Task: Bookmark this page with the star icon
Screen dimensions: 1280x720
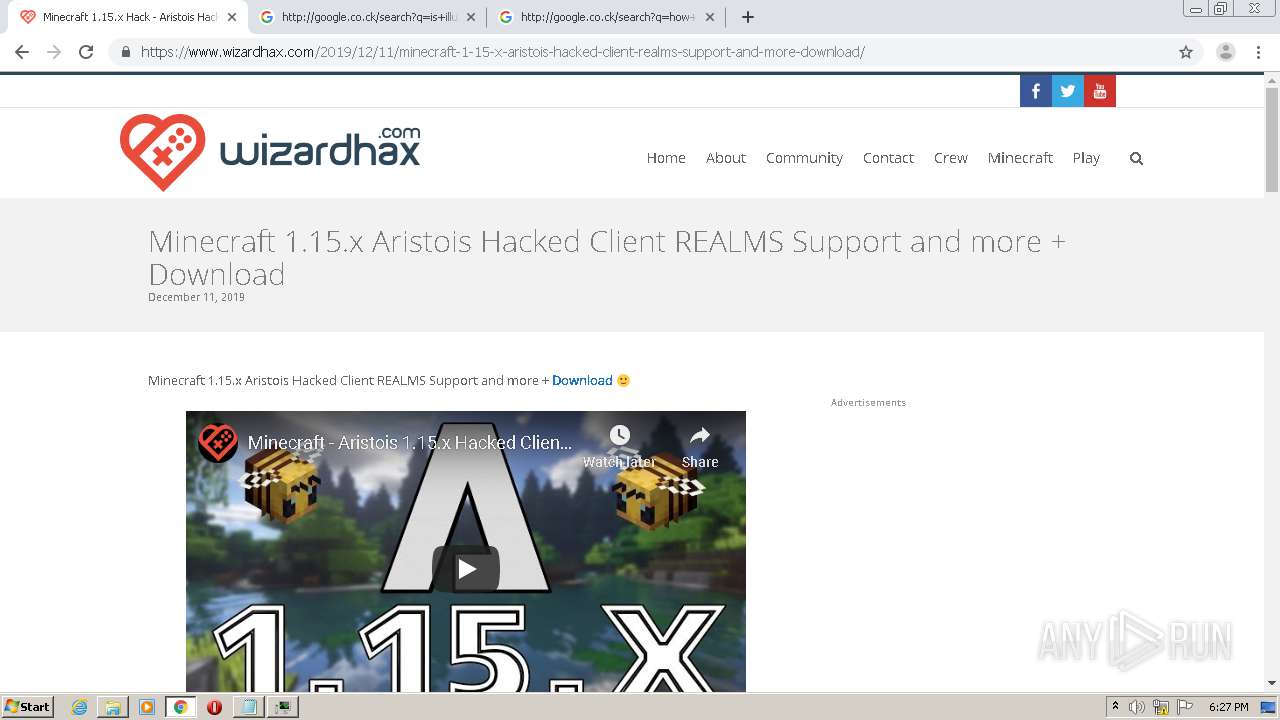Action: tap(1186, 52)
